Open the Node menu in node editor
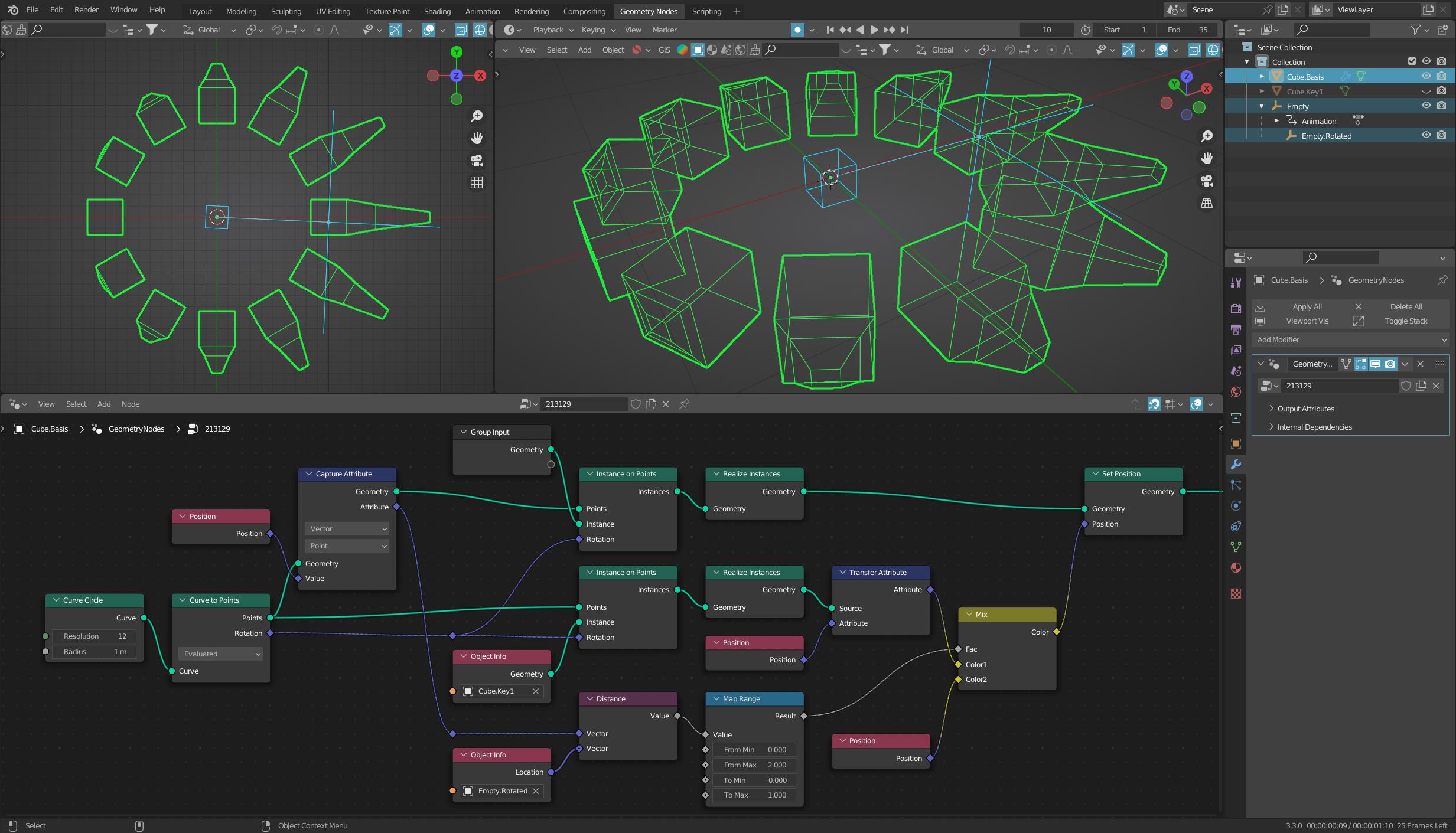 tap(131, 404)
